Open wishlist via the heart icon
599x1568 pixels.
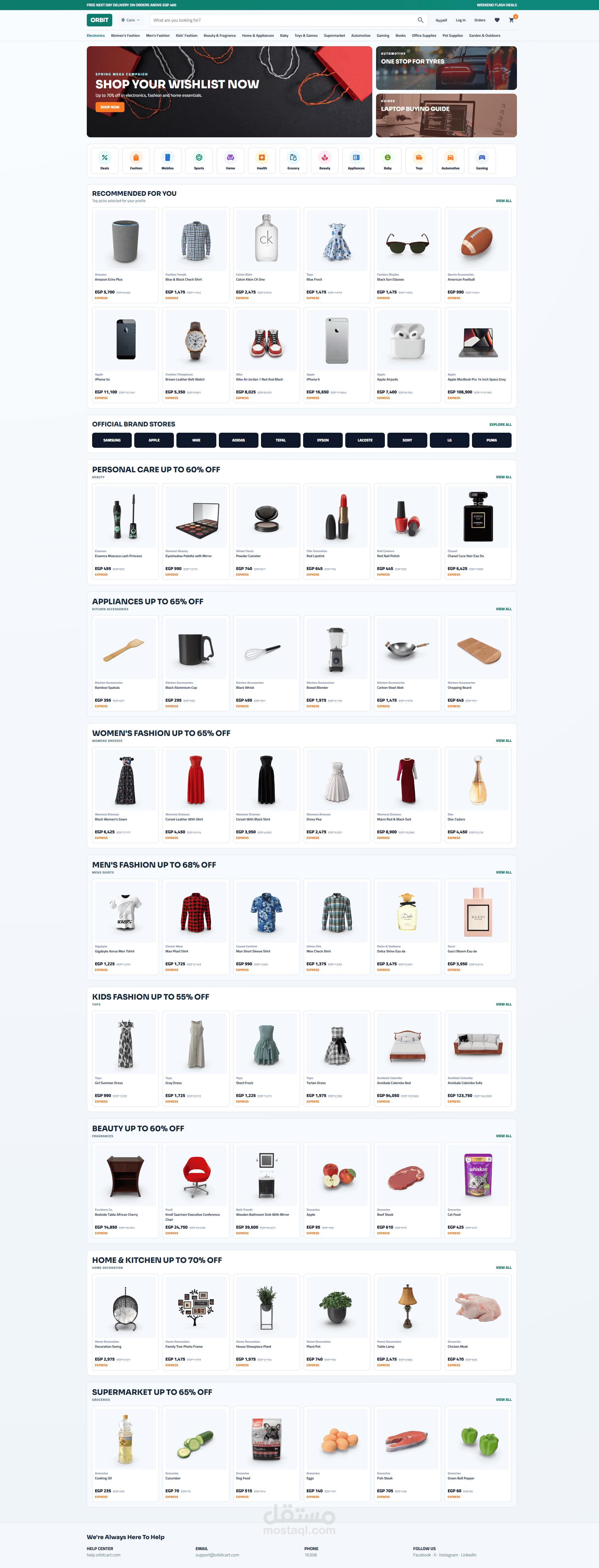tap(496, 20)
